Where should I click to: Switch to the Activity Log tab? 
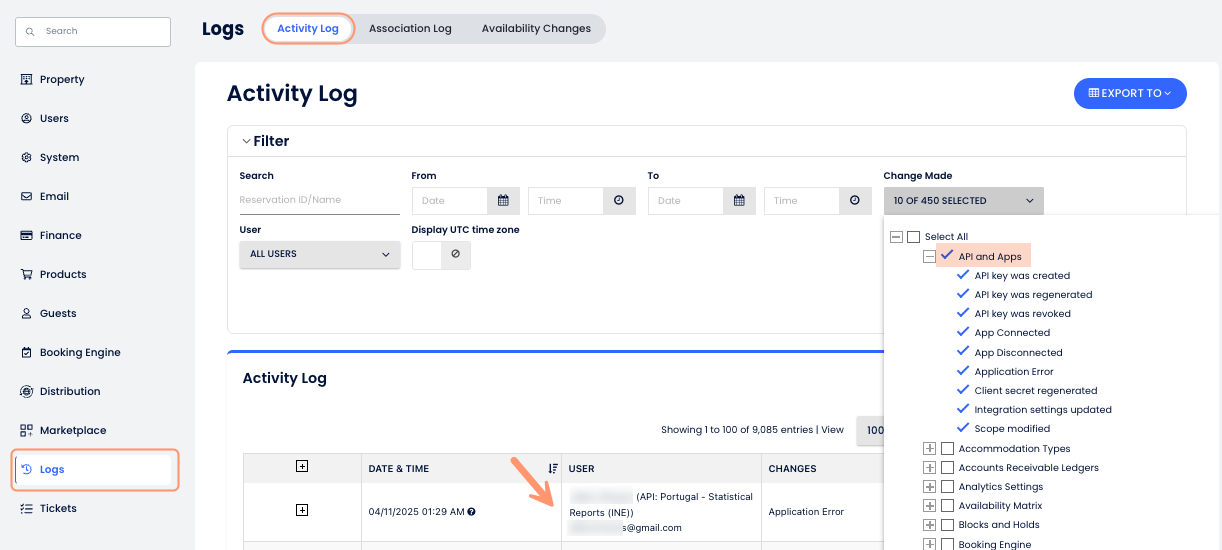pyautogui.click(x=308, y=28)
